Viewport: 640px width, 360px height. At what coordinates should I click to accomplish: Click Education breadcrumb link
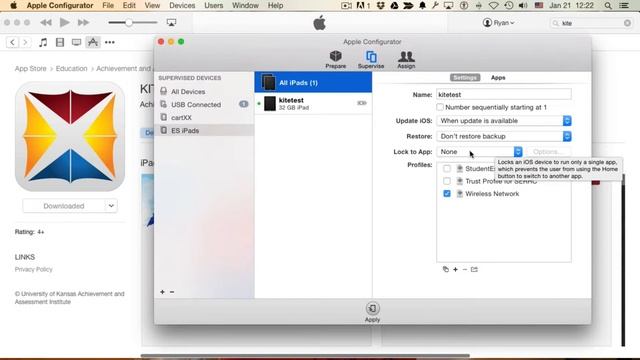click(x=71, y=69)
